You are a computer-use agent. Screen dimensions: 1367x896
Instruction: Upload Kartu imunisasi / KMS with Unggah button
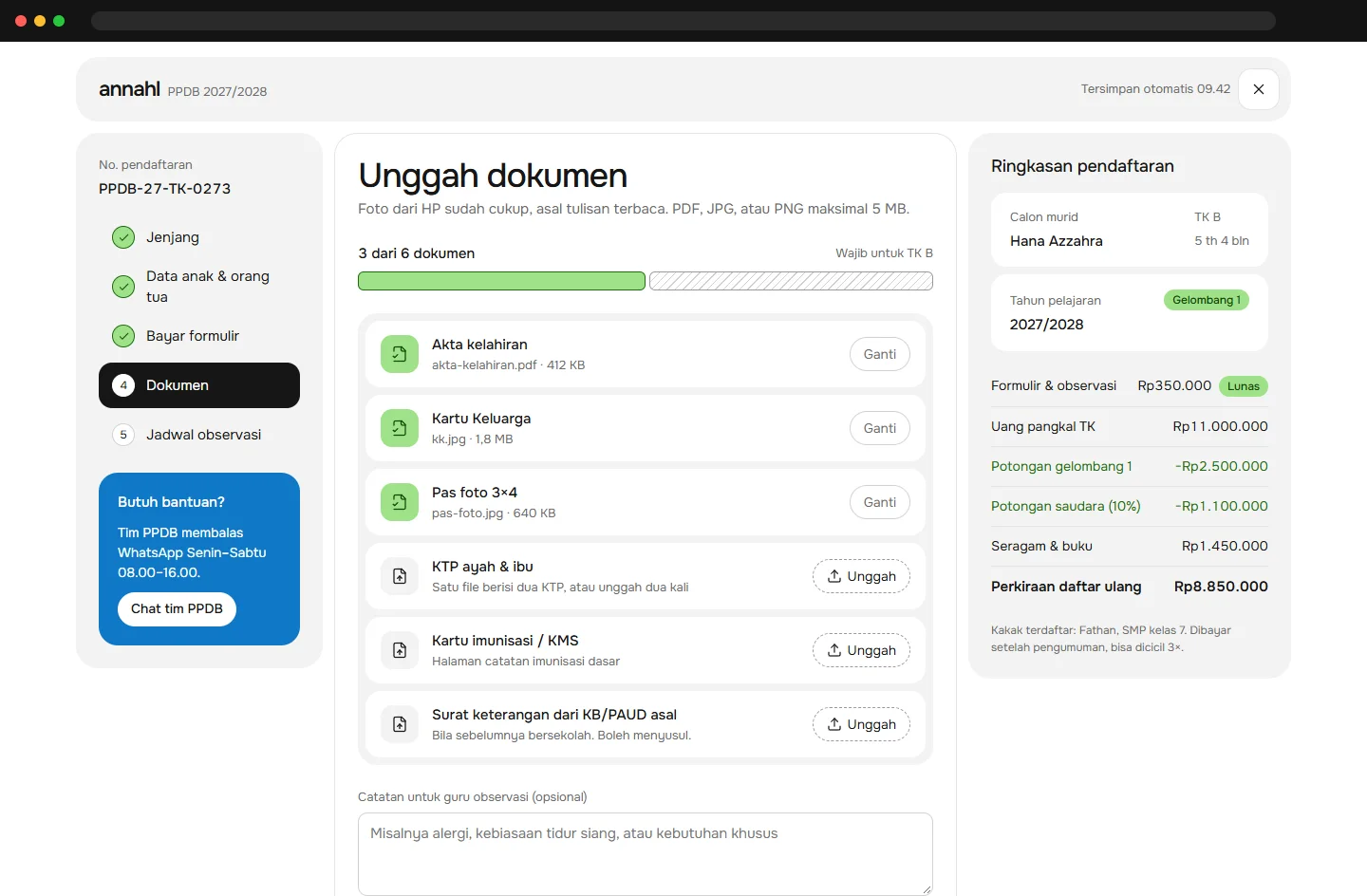[x=861, y=650]
